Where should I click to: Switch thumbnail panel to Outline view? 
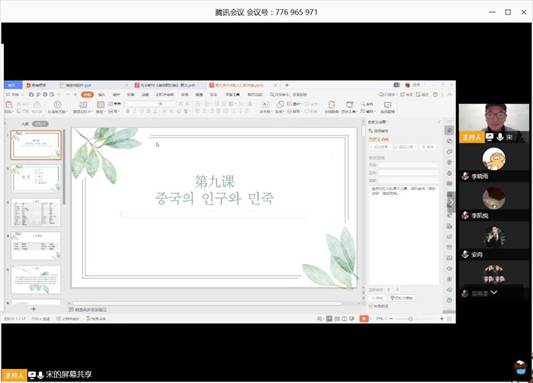(25, 124)
